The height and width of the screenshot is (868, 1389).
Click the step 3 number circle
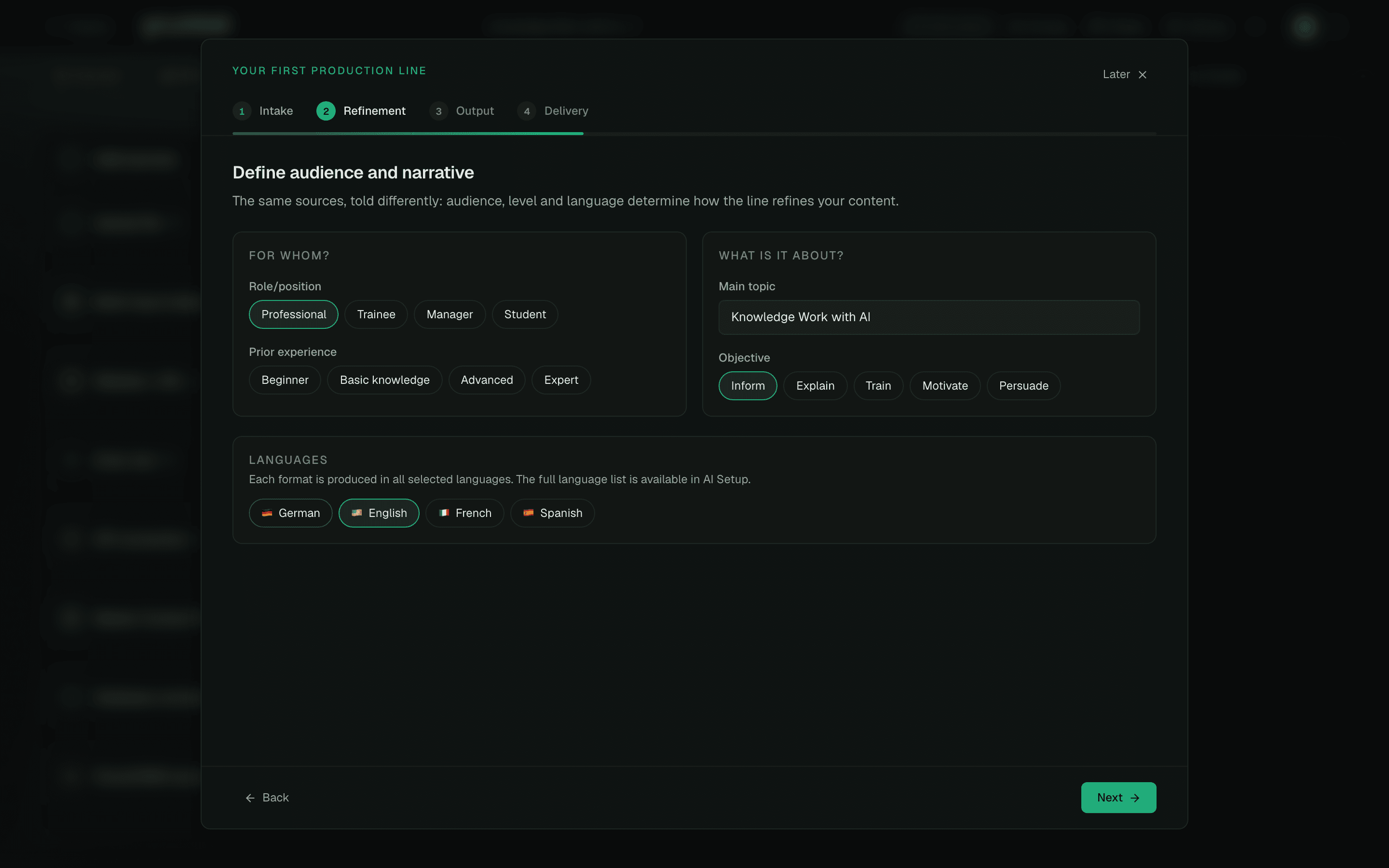(x=438, y=111)
